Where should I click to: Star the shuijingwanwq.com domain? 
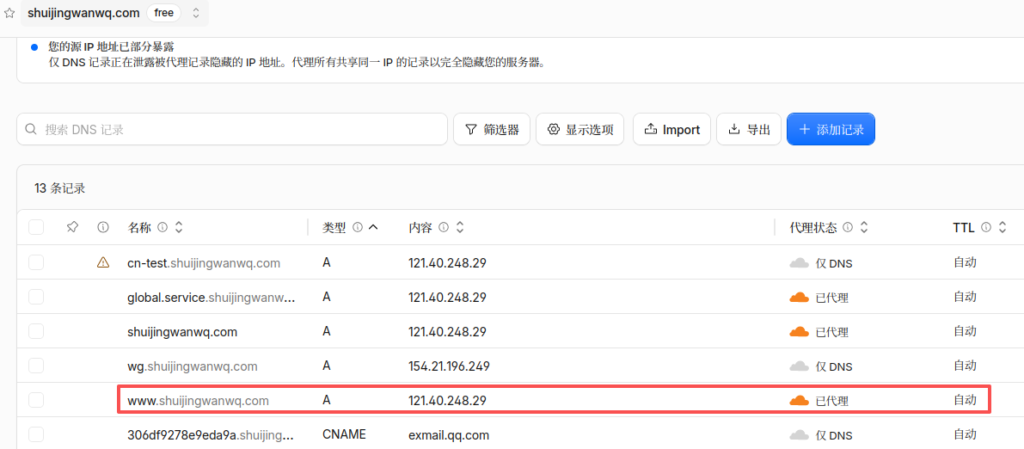9,13
